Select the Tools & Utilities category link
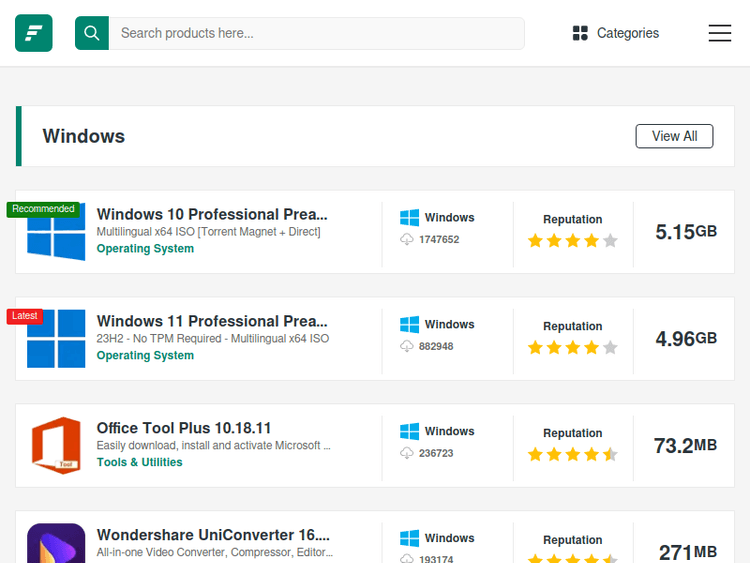 pyautogui.click(x=139, y=463)
